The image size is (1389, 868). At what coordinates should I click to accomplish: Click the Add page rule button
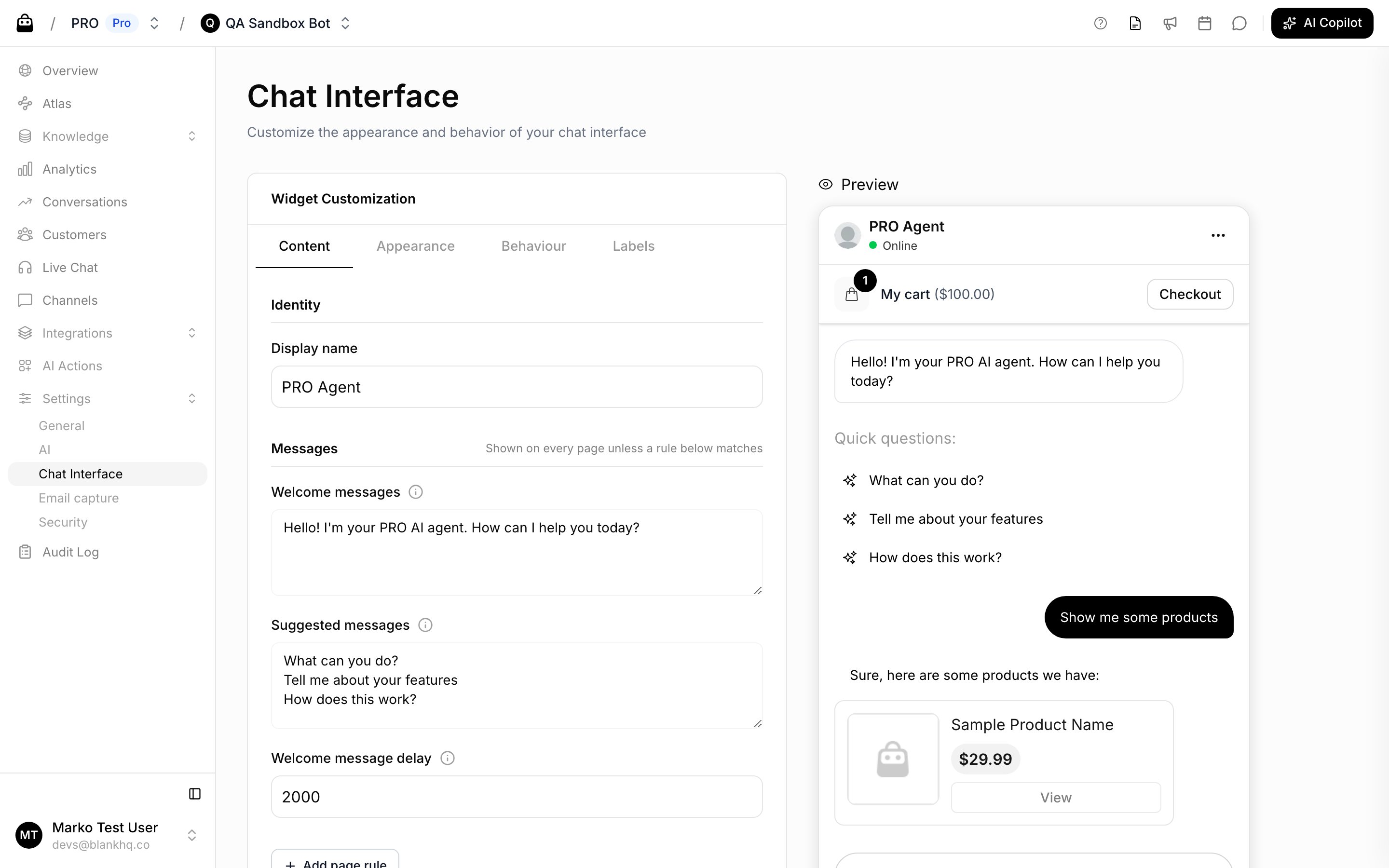[x=335, y=859]
